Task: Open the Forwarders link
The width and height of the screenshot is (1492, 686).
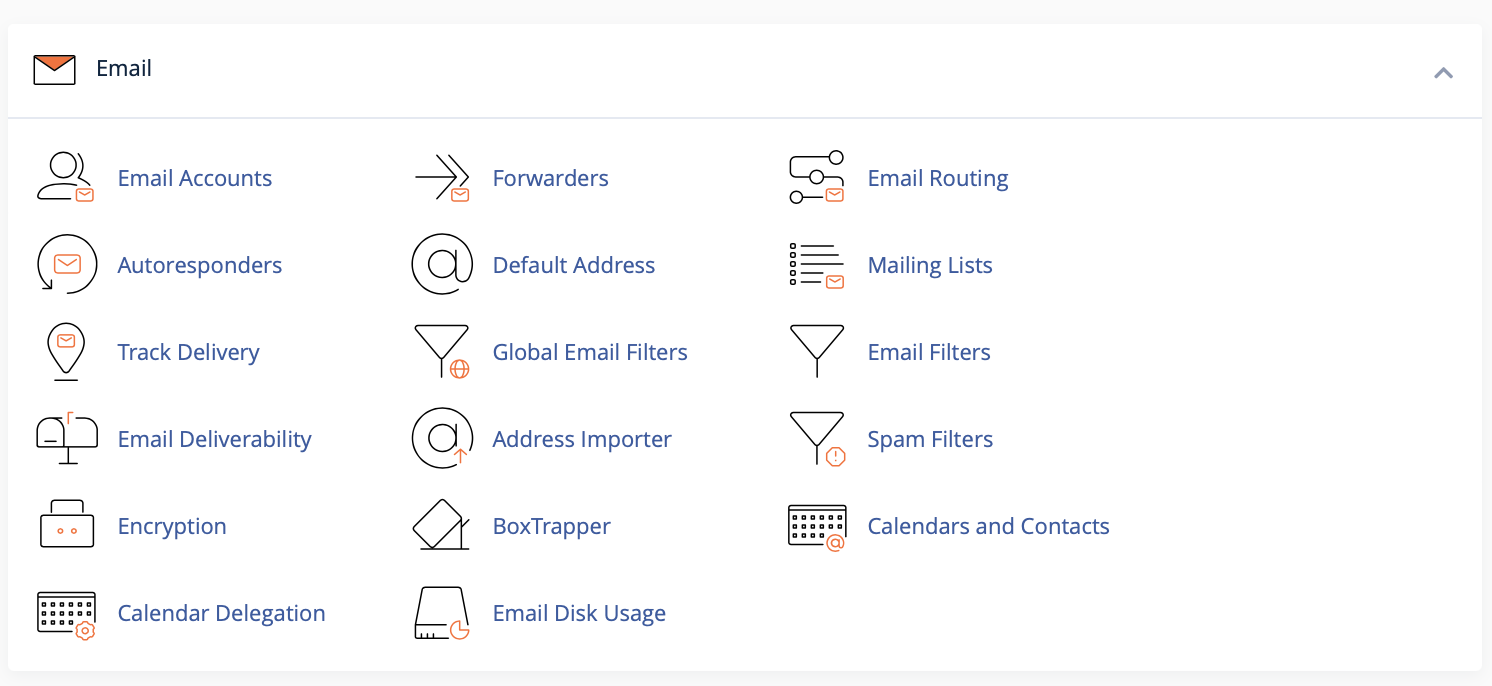Action: click(551, 178)
